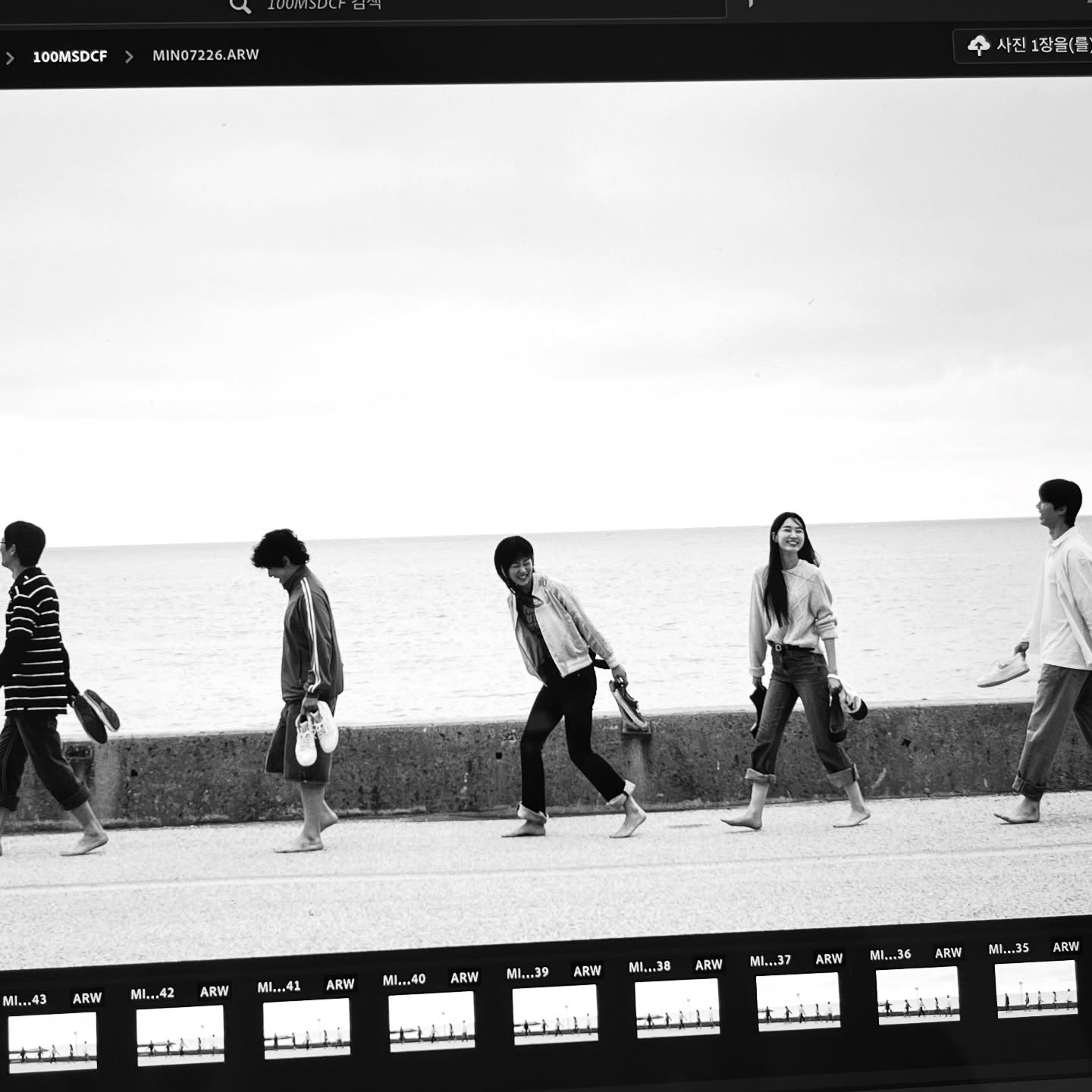Choose the MI...41 thumbnail image
This screenshot has height=1092, width=1092.
[x=306, y=1028]
